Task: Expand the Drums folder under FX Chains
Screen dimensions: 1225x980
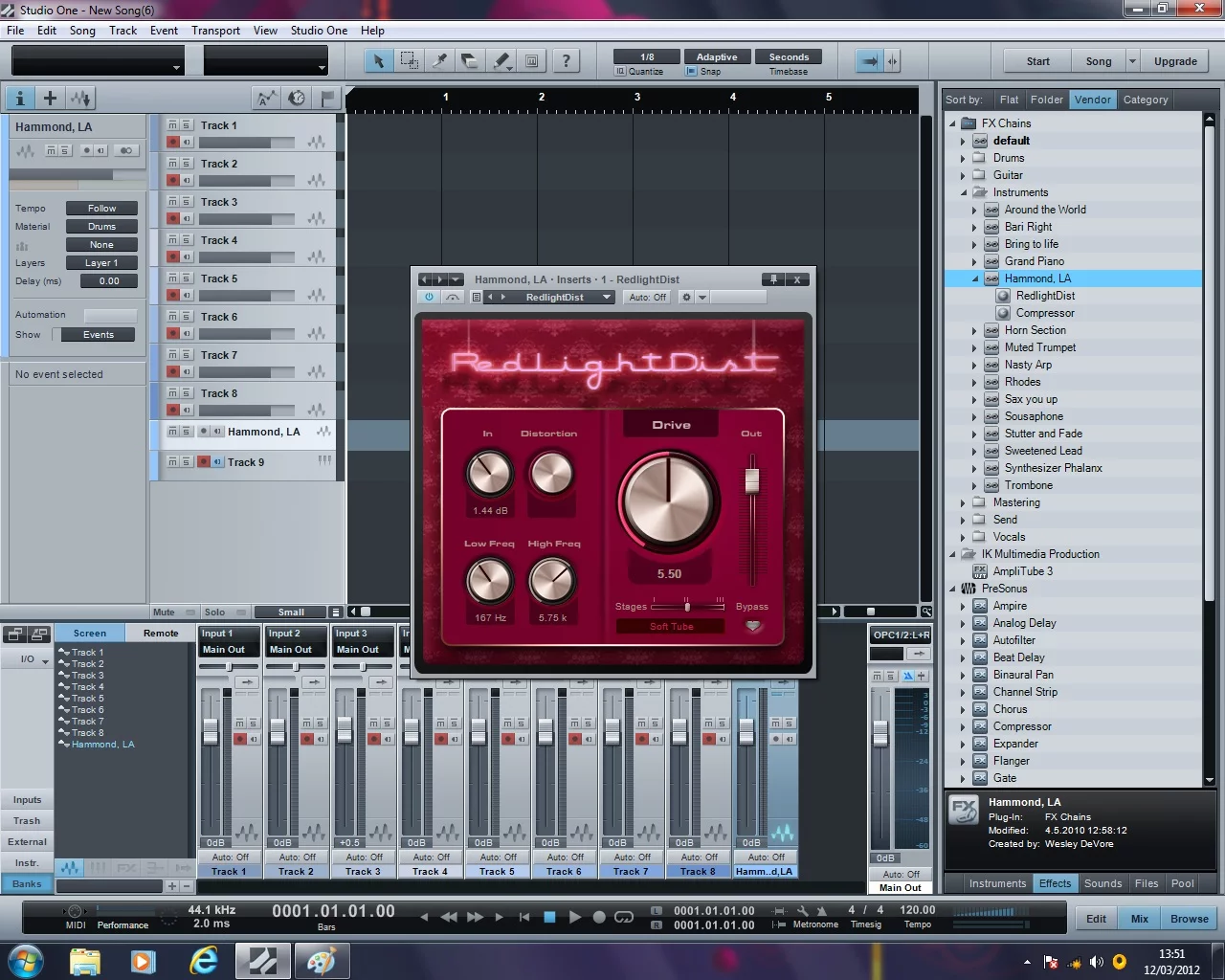Action: (963, 158)
